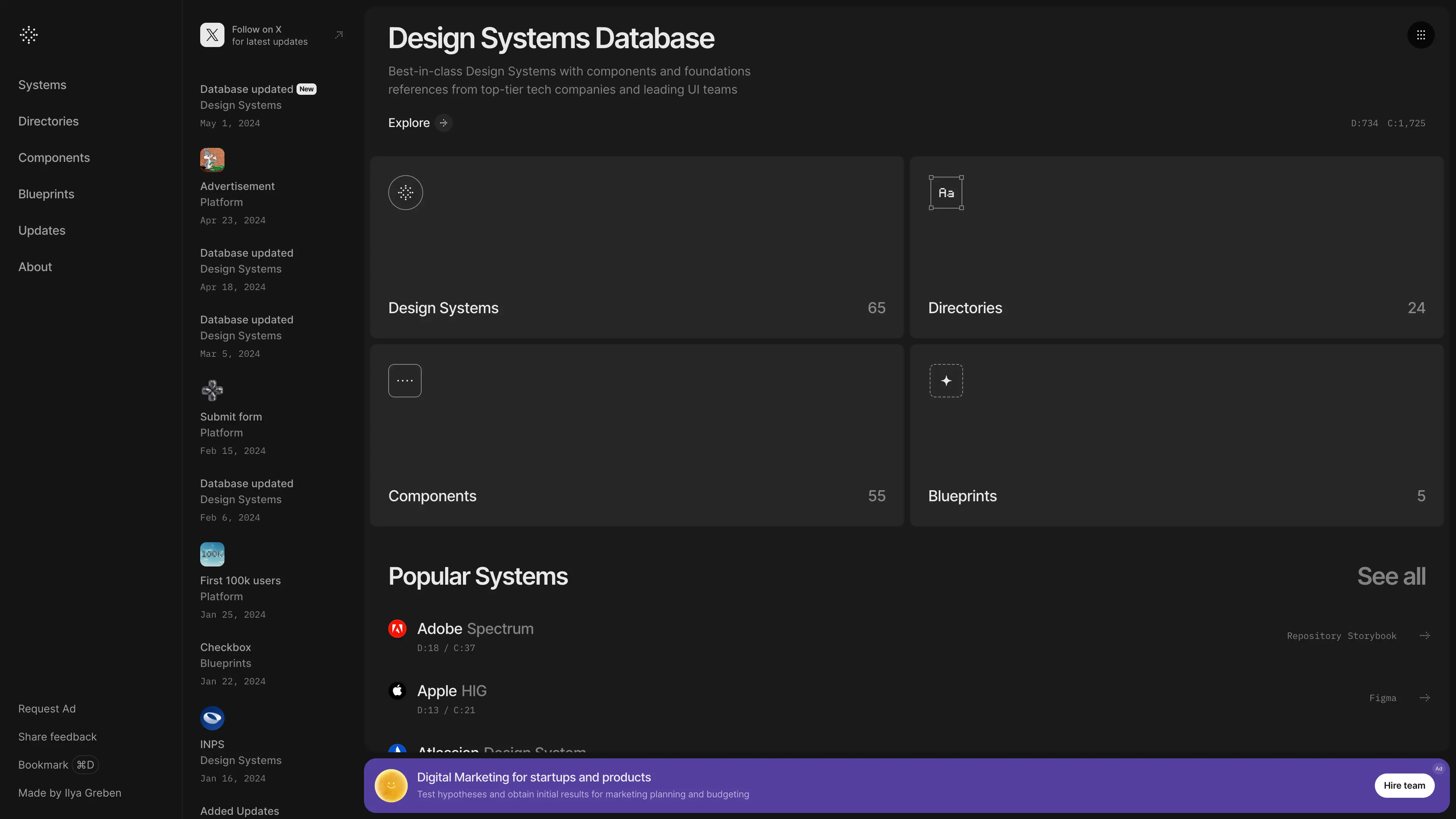Click the Bookmark link

43,765
